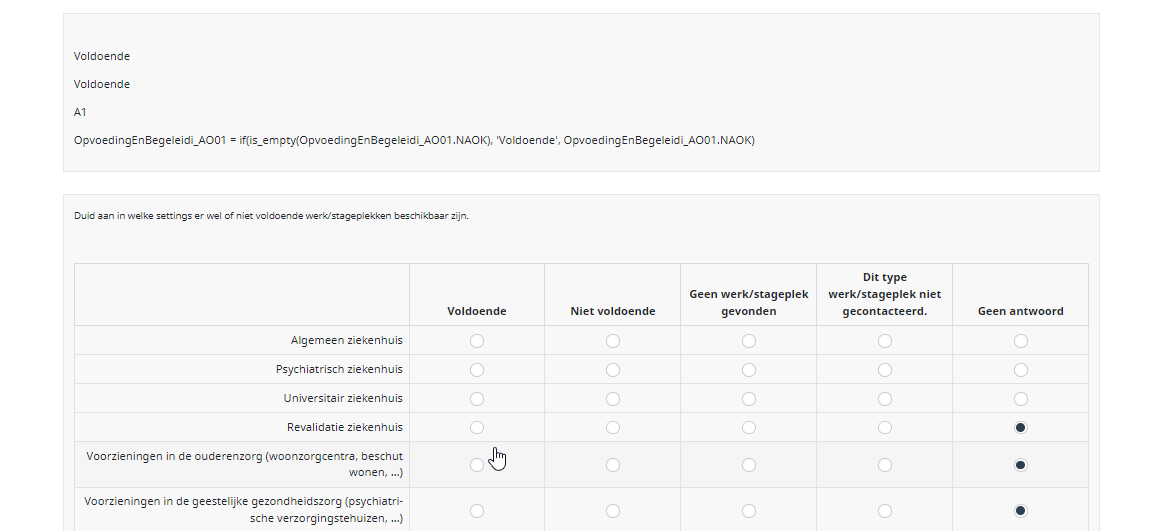Image resolution: width=1156 pixels, height=531 pixels.
Task: Click the Niet voldoende column header
Action: (613, 311)
